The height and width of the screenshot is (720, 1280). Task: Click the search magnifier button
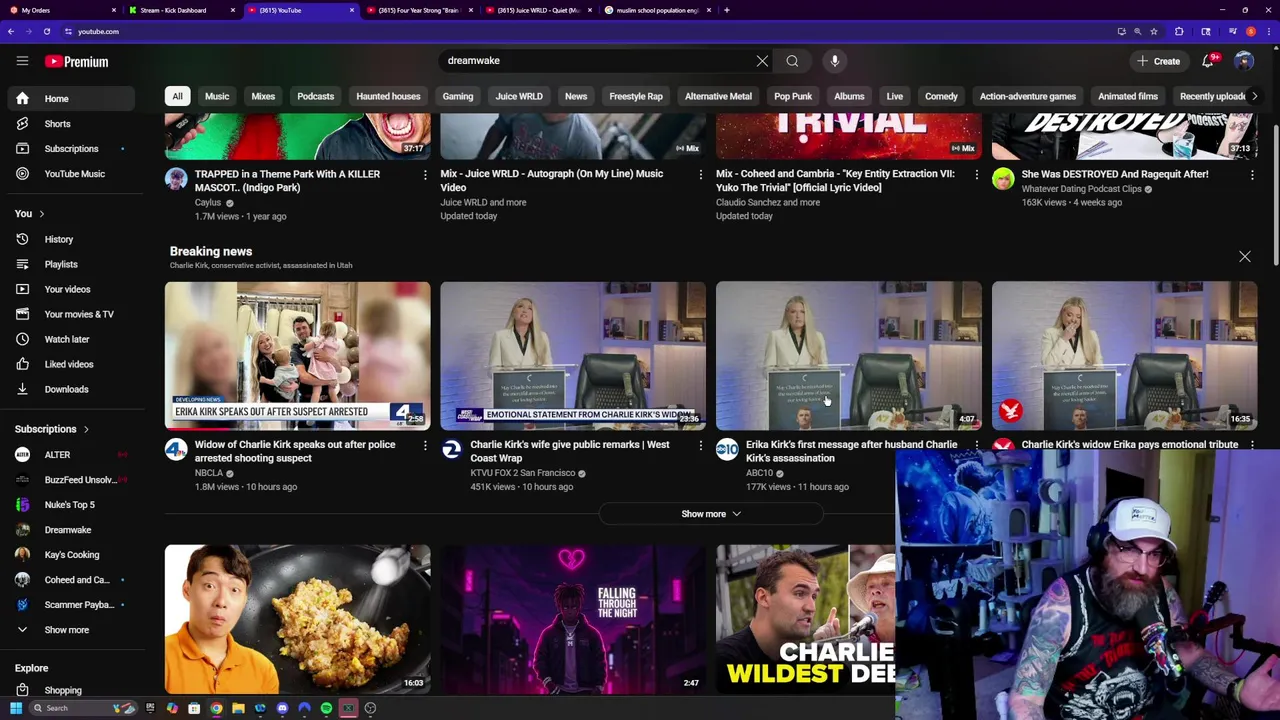(792, 61)
